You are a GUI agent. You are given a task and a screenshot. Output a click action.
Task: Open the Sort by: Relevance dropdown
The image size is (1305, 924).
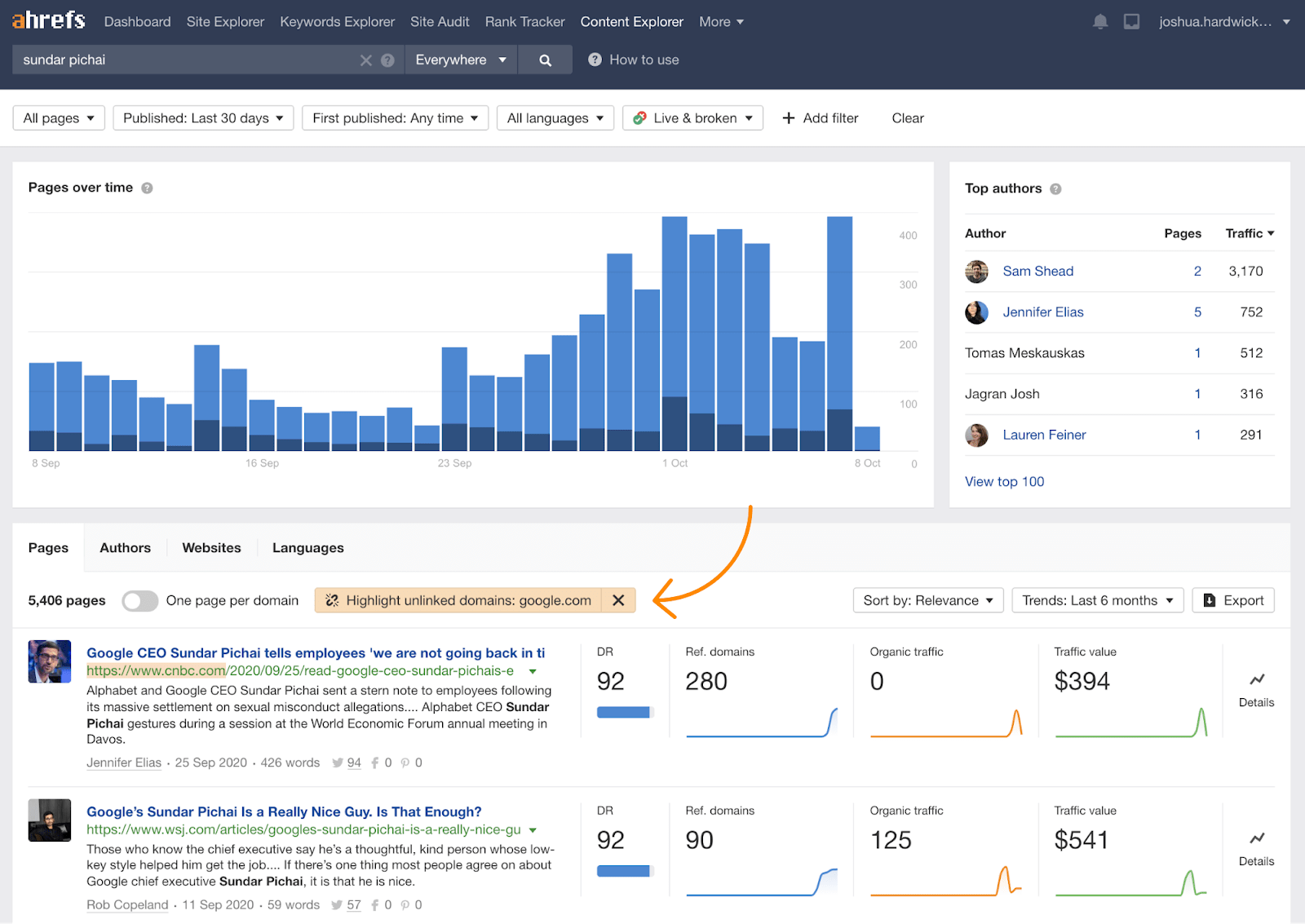coord(927,600)
